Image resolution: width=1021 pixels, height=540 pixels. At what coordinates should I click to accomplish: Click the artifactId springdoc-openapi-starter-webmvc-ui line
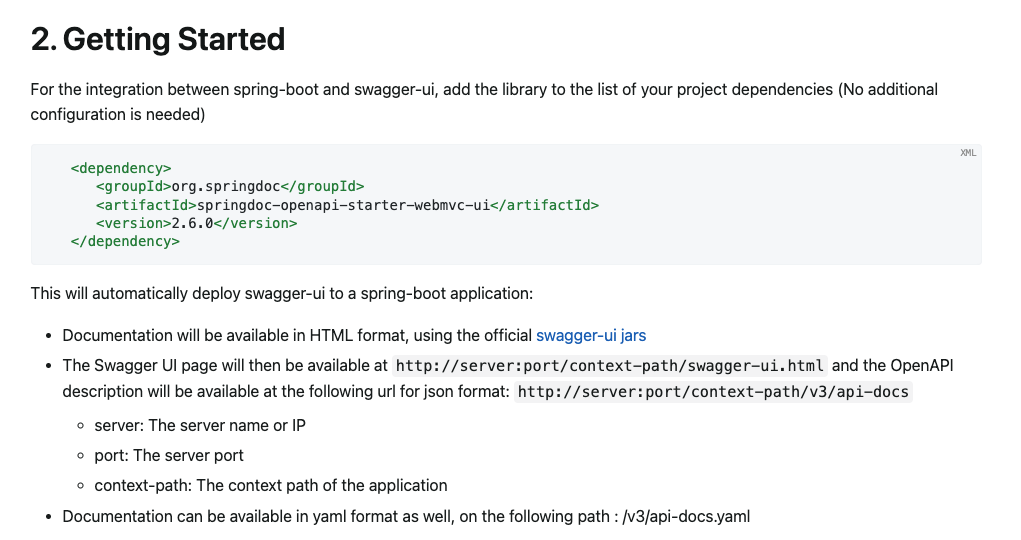[x=347, y=205]
